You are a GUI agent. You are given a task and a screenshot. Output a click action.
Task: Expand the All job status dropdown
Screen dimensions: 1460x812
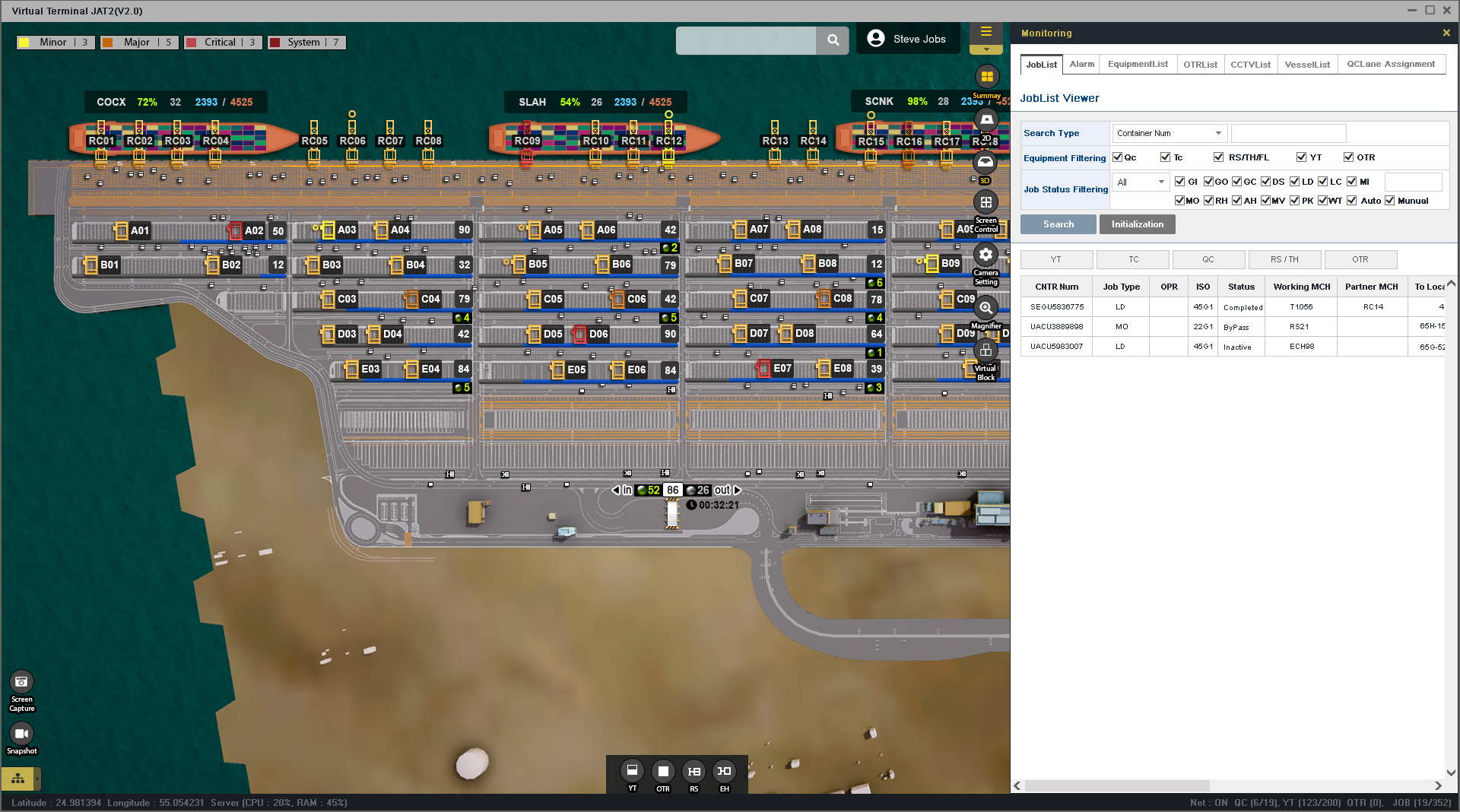pyautogui.click(x=1140, y=182)
